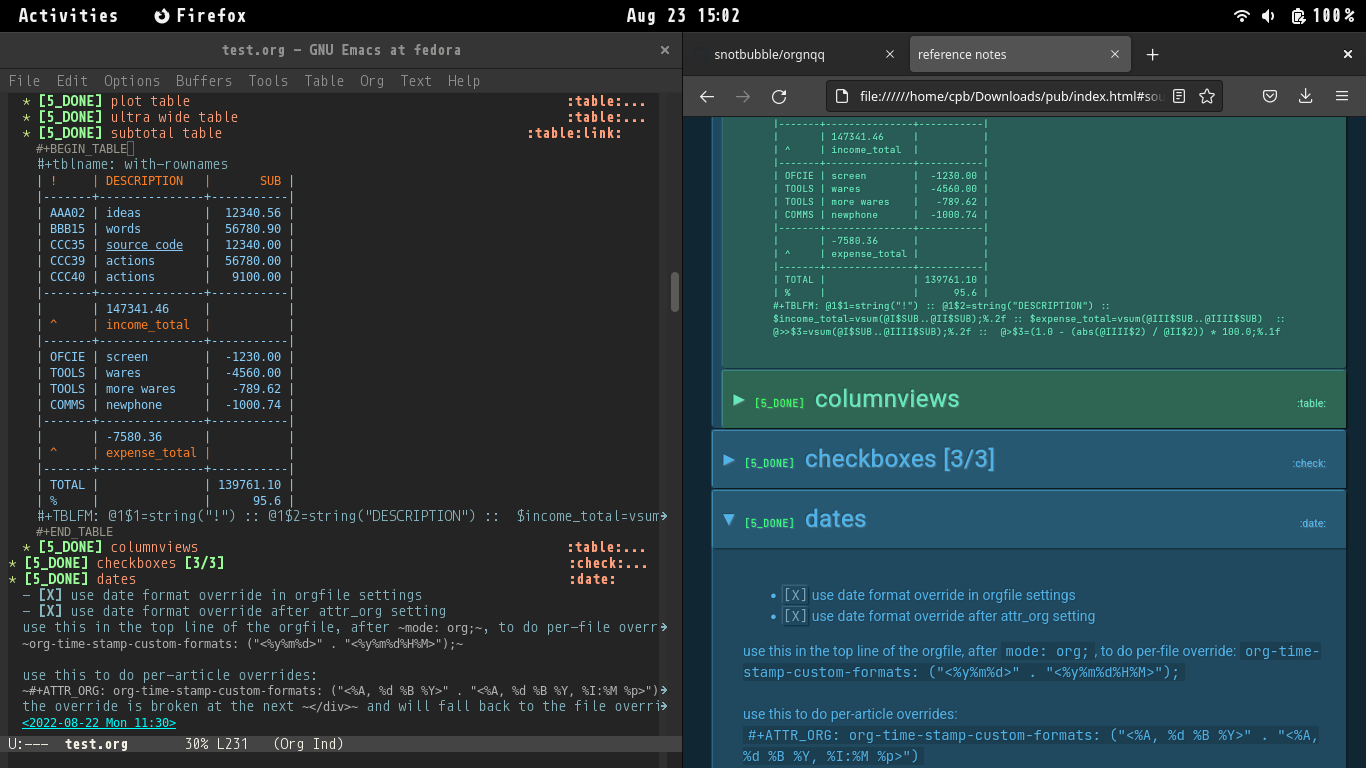
Task: Click timestamp <2022-08-22 Mon 11:30> in Emacs
Action: coord(99,723)
